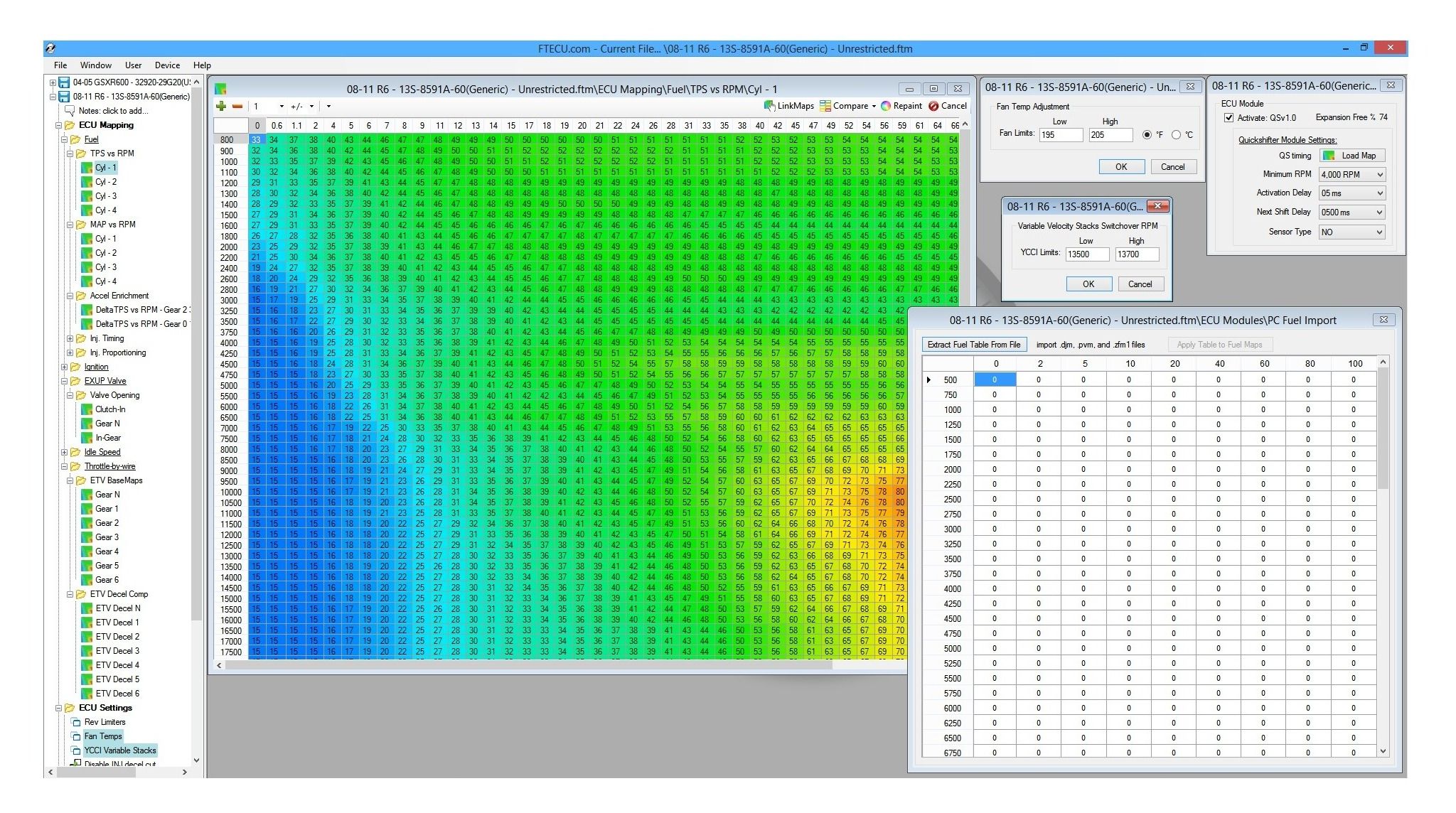
Task: Click Extract Fuel Table From File button
Action: [973, 345]
